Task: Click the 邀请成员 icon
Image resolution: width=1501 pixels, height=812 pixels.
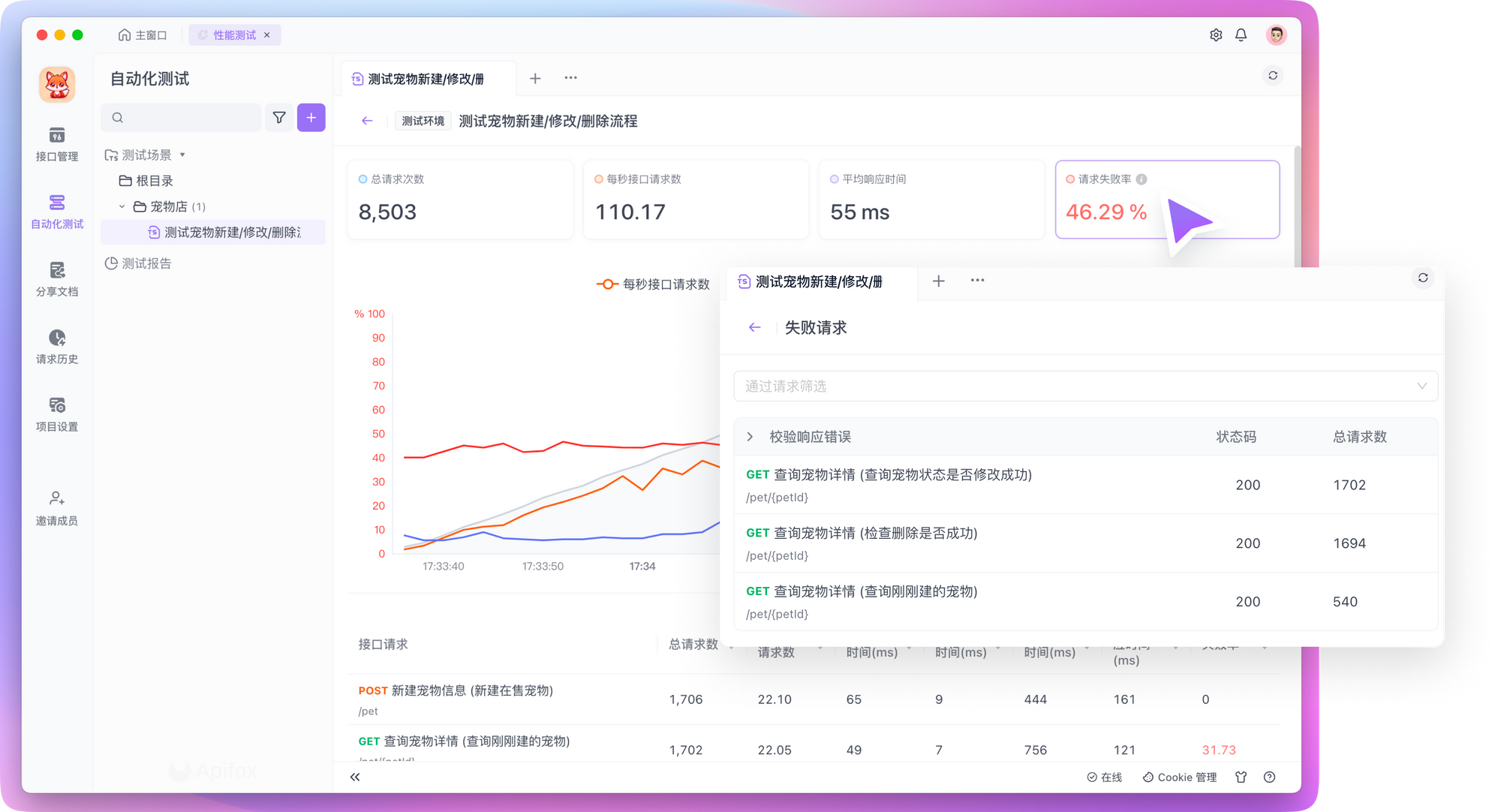Action: tap(56, 498)
